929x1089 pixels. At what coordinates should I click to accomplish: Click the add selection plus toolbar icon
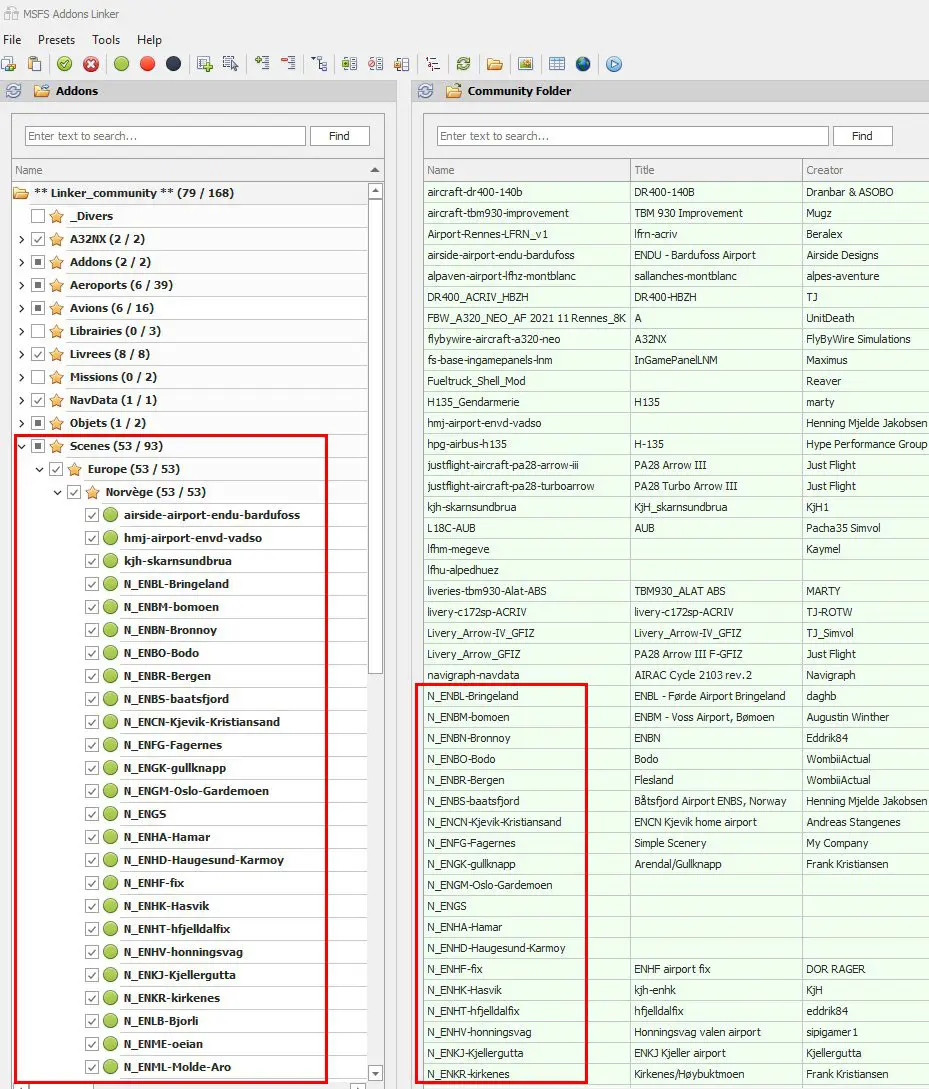[205, 64]
